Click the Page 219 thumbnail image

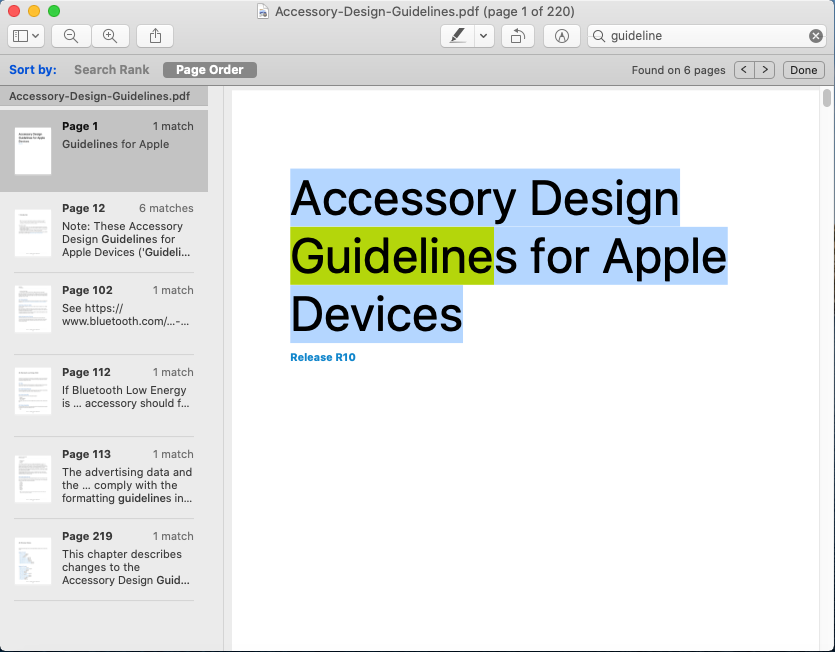pos(33,561)
